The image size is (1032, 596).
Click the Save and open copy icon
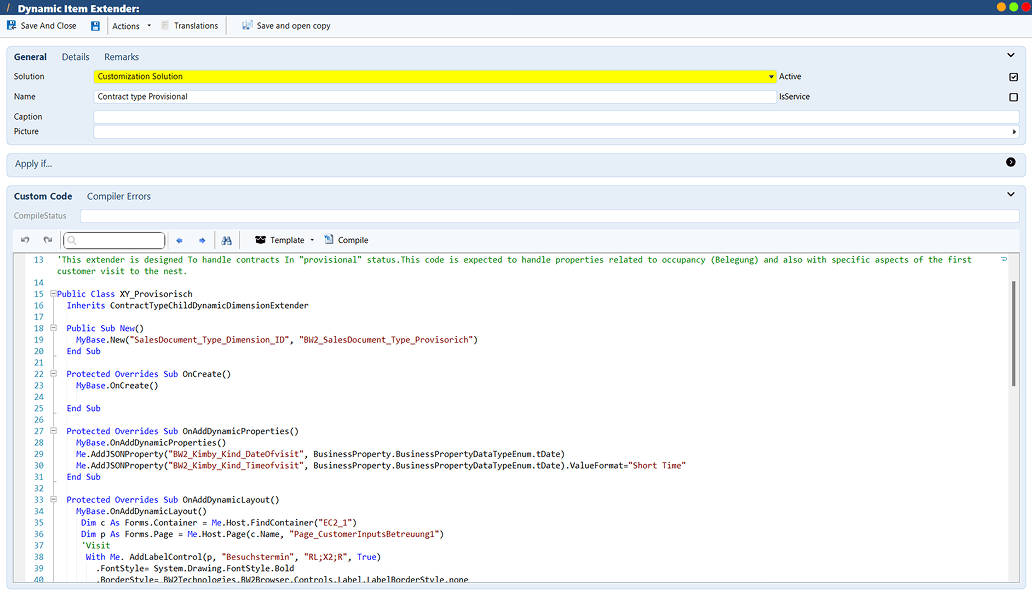[x=247, y=26]
